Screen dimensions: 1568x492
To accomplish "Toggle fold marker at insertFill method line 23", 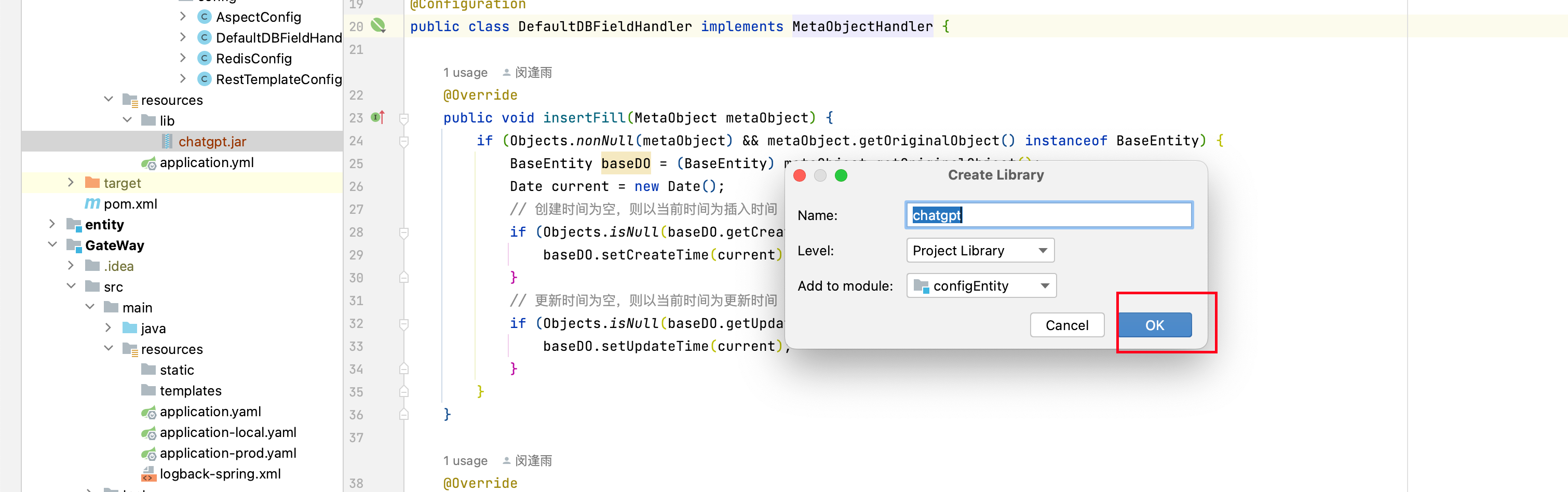I will pos(403,118).
